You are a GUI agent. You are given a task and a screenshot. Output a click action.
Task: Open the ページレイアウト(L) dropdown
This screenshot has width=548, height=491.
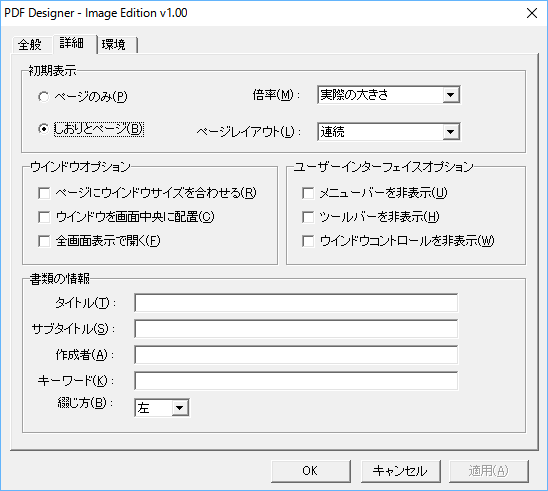[x=389, y=132]
